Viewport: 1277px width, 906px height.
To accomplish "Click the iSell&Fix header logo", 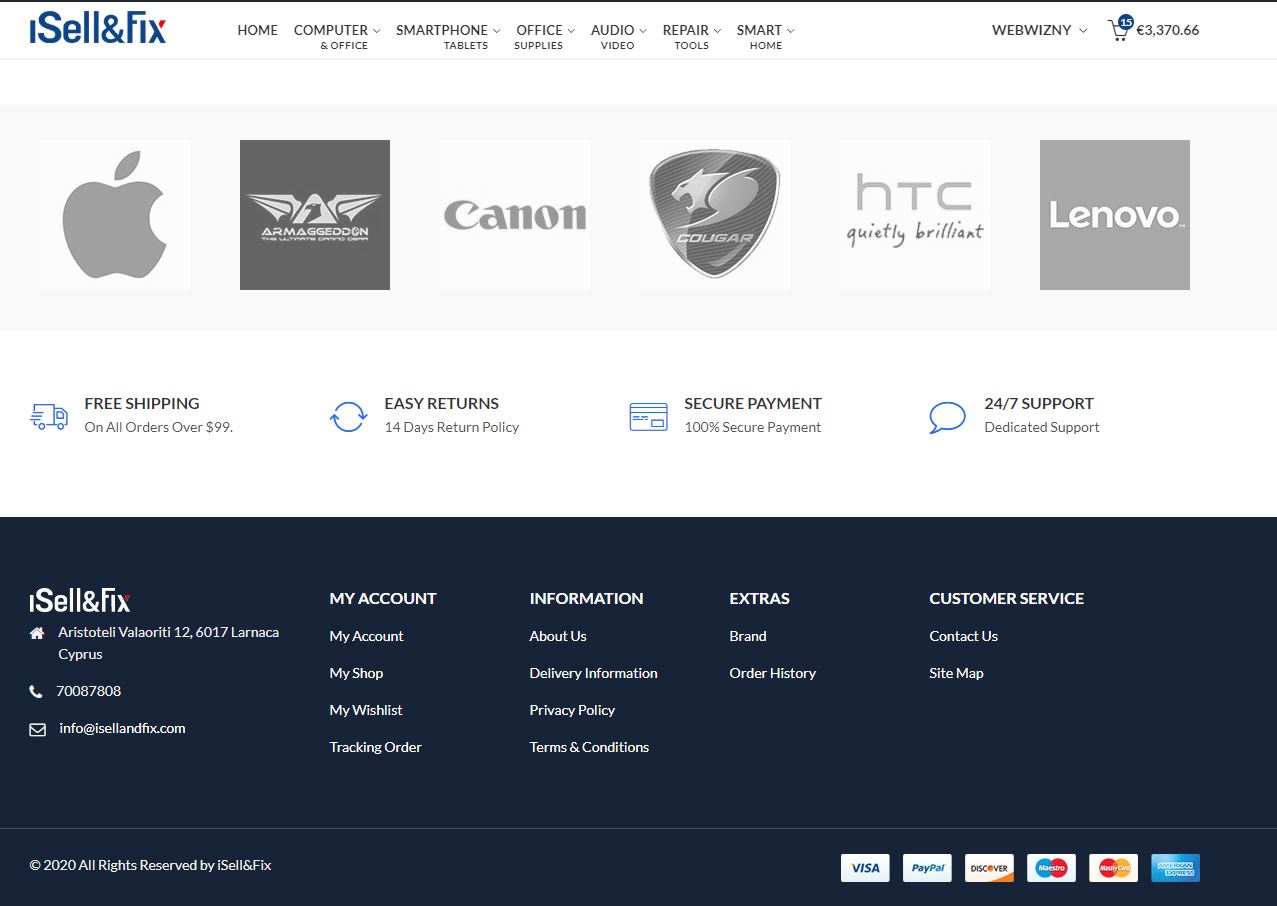I will (98, 30).
